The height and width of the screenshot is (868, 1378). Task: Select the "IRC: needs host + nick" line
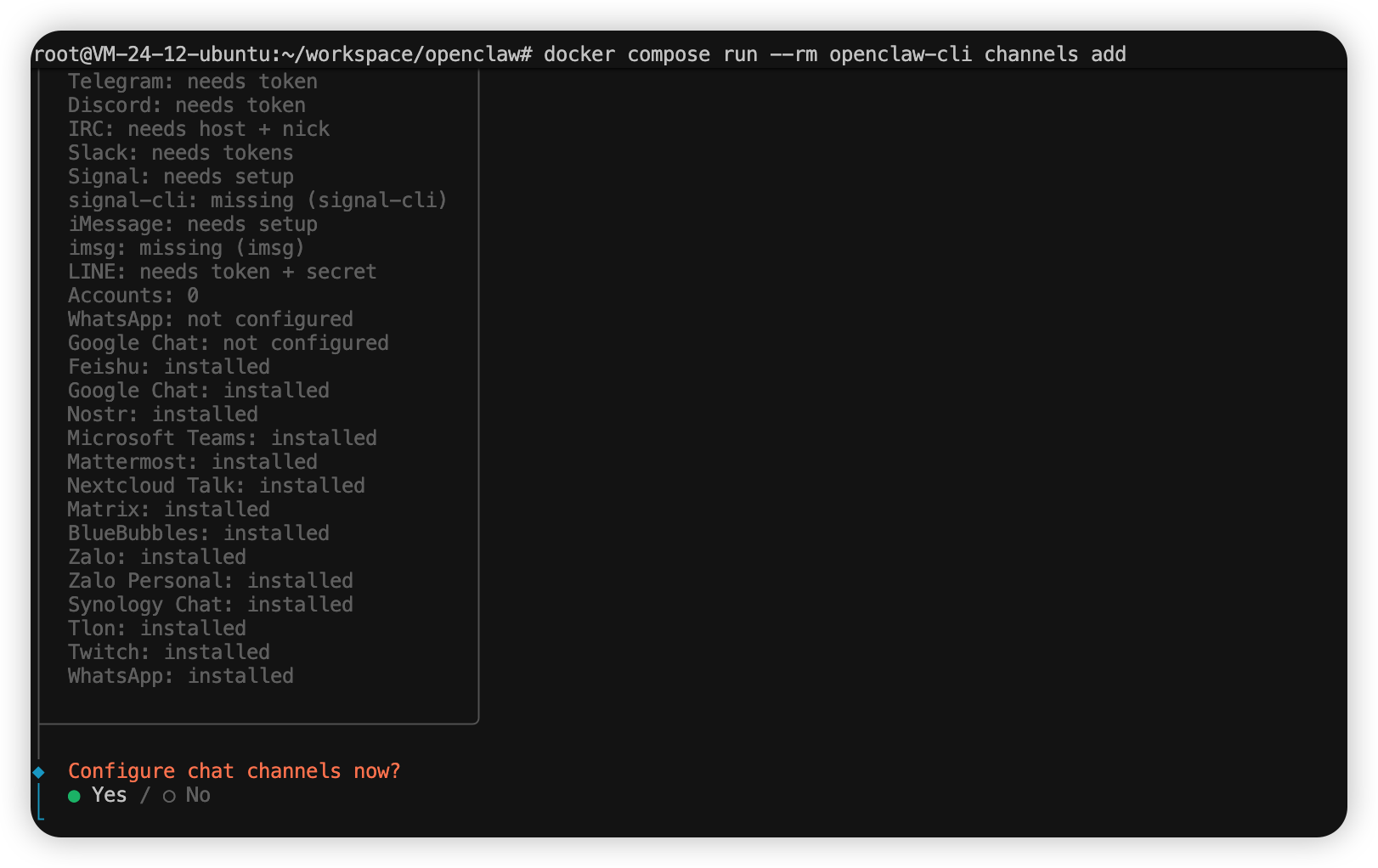198,129
